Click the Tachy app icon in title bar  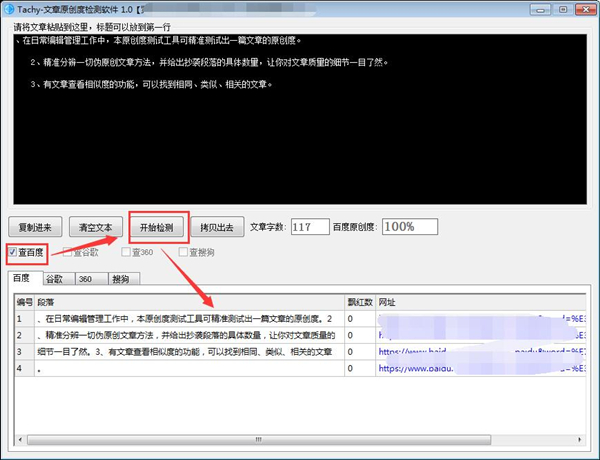[9, 9]
